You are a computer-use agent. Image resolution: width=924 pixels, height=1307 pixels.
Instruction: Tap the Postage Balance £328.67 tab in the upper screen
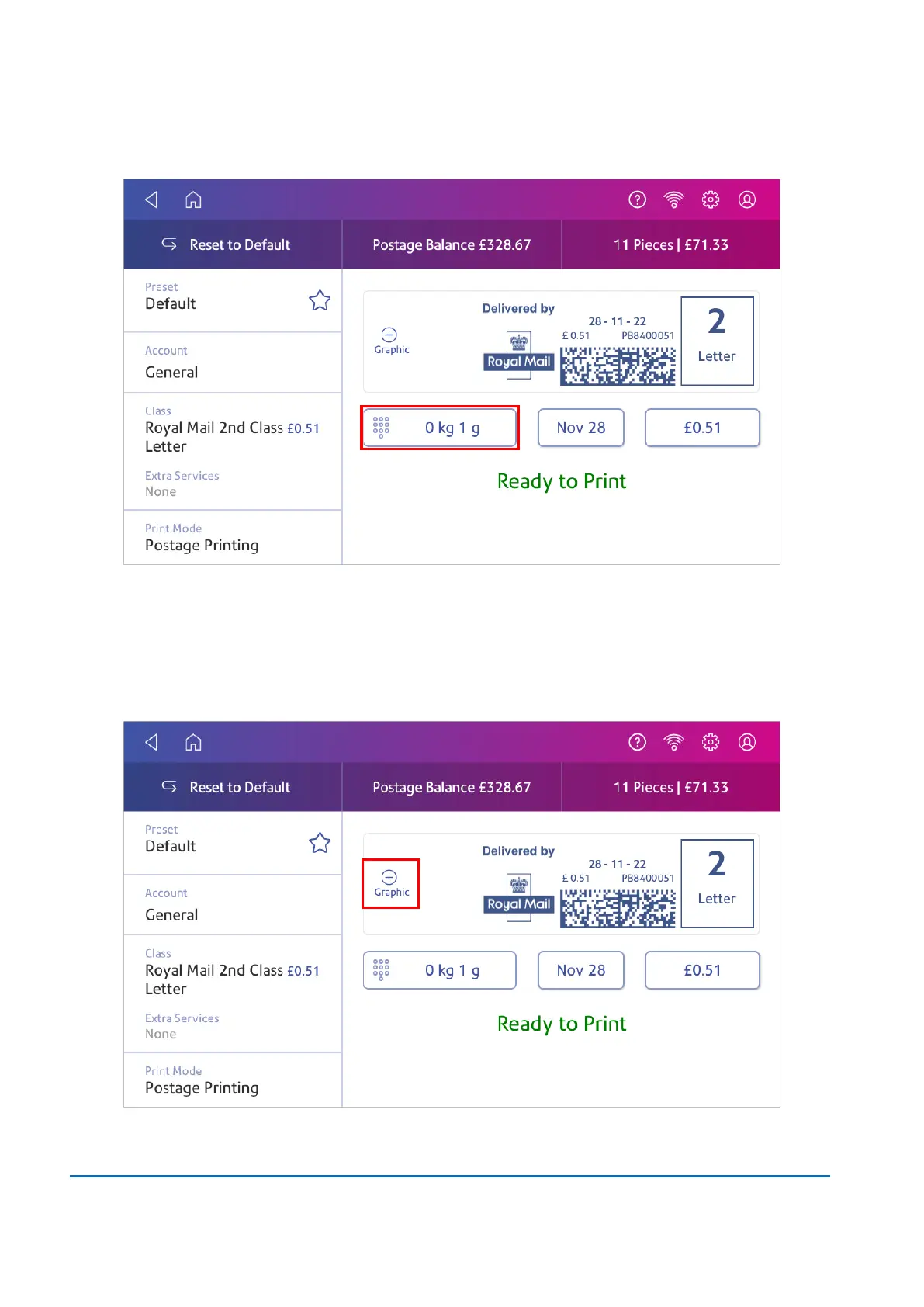pos(452,245)
